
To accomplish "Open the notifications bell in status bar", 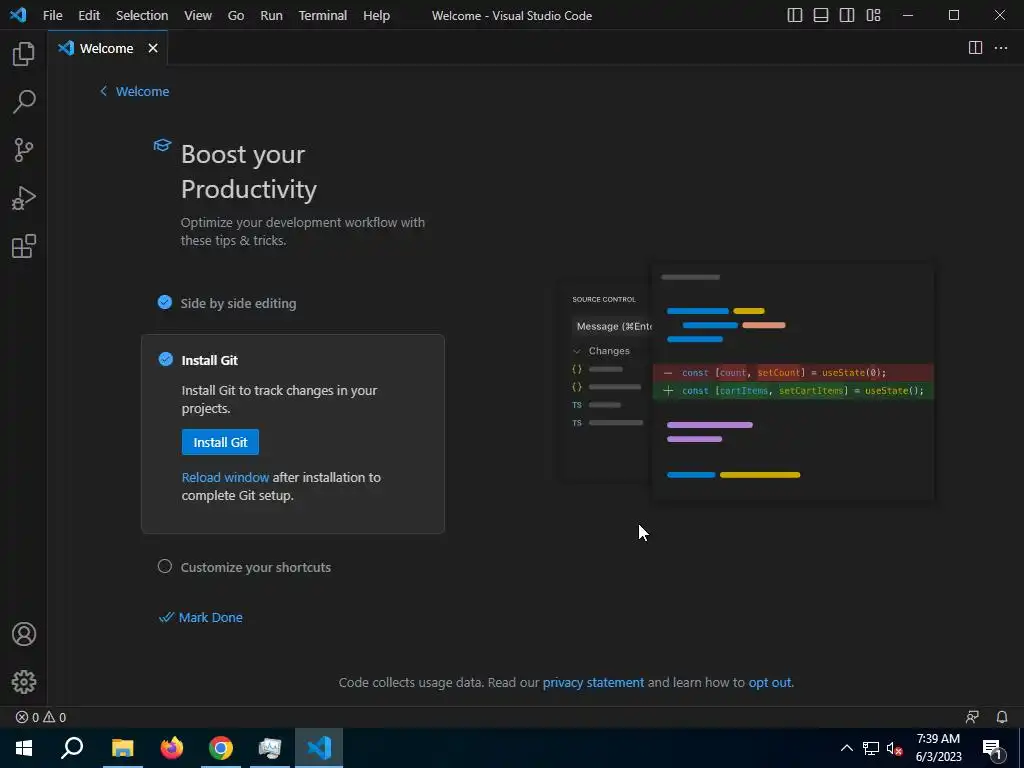I will pyautogui.click(x=1002, y=717).
